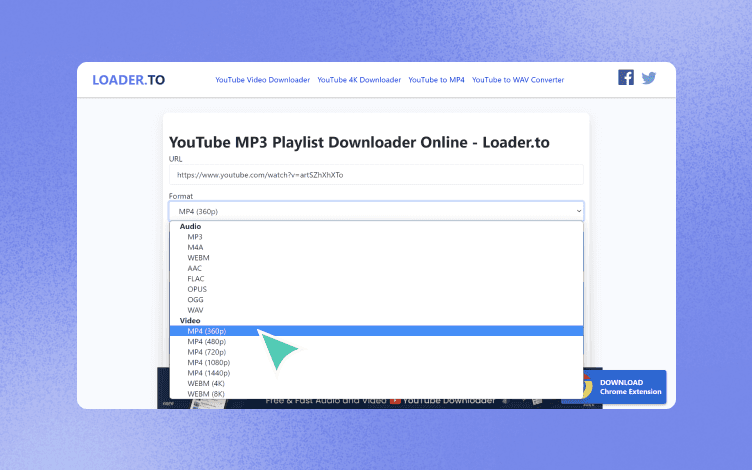Select OPUS audio format option
The height and width of the screenshot is (470, 752).
376,289
